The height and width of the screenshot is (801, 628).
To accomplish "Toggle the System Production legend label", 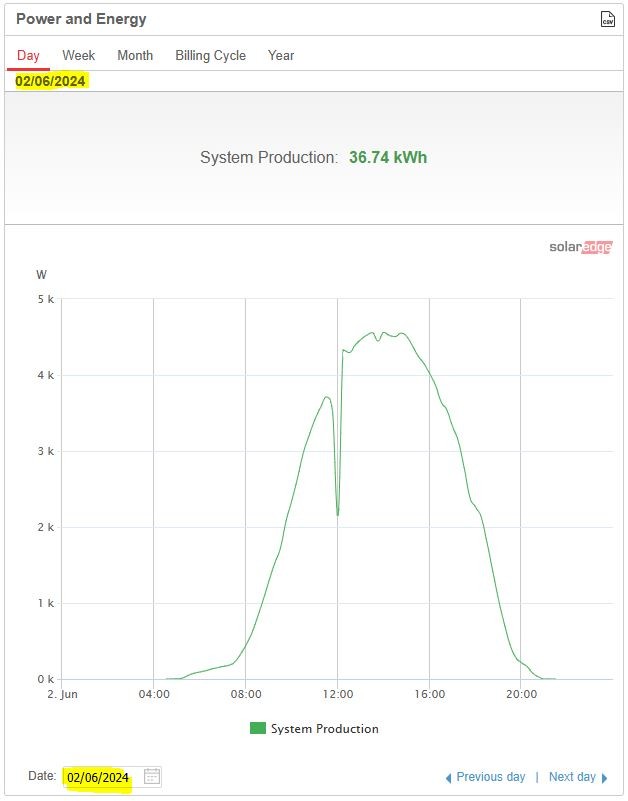I will (x=324, y=728).
